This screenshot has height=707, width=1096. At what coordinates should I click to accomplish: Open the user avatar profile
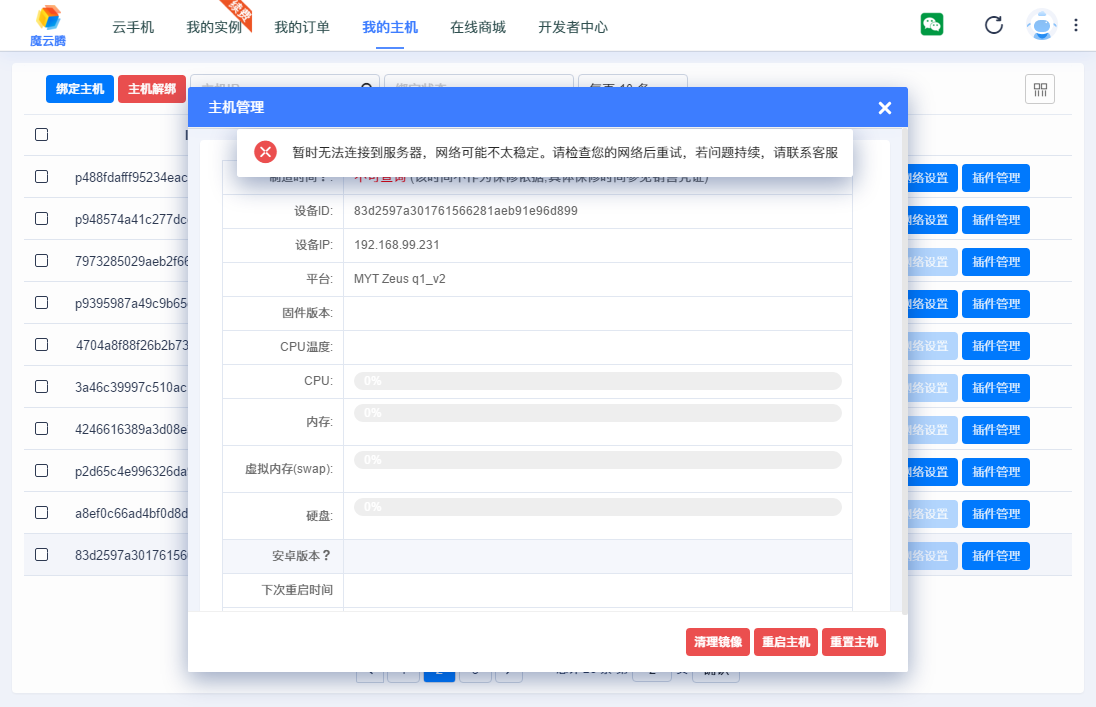(1041, 25)
